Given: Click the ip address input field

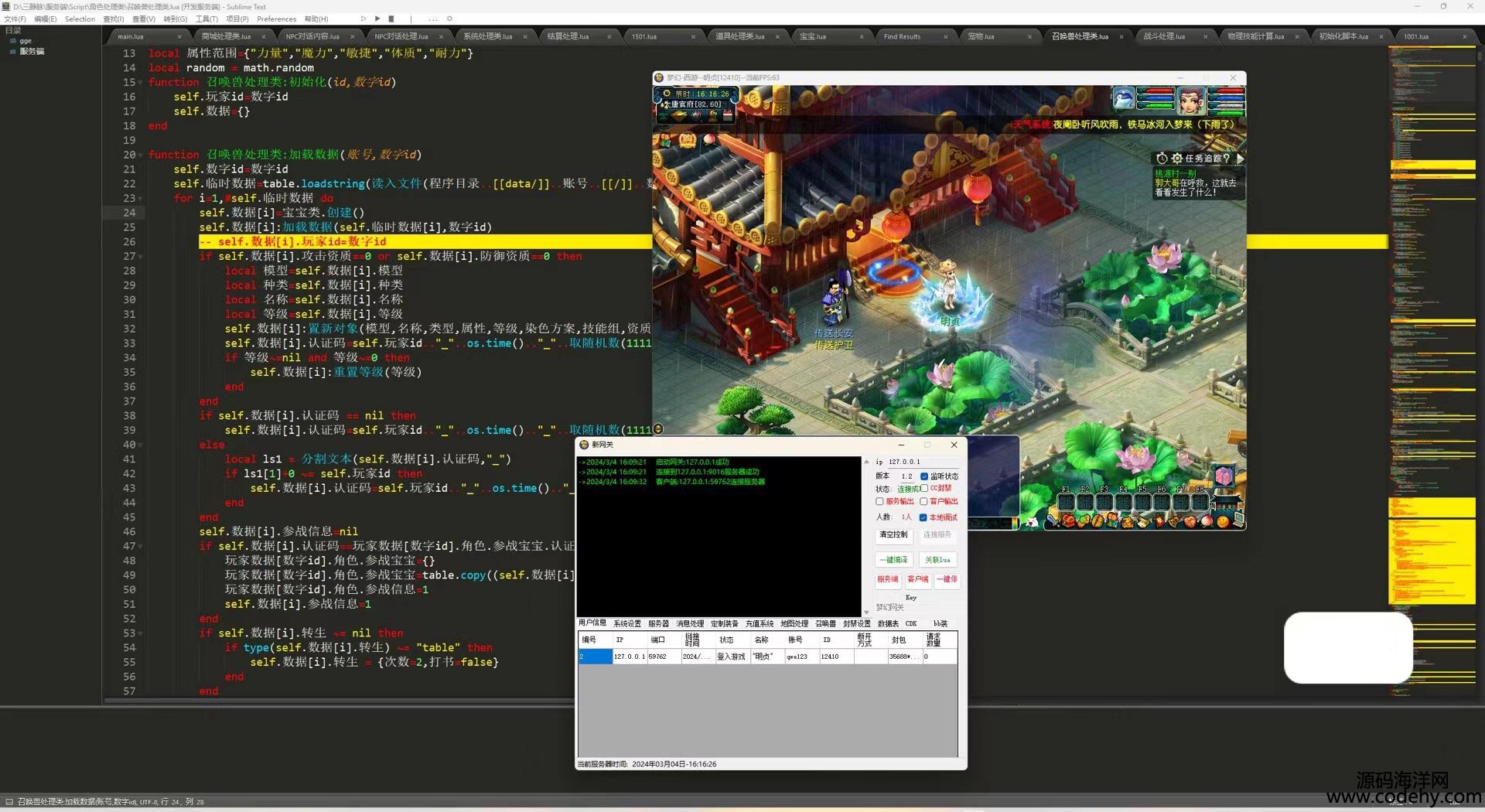Looking at the screenshot, I should (923, 462).
